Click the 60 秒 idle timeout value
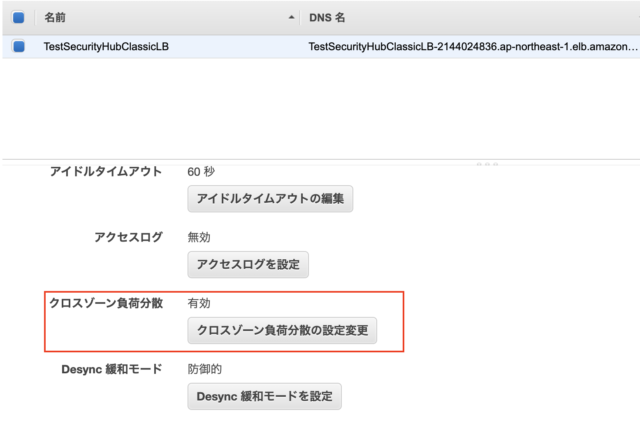Image resolution: width=640 pixels, height=433 pixels. [201, 172]
